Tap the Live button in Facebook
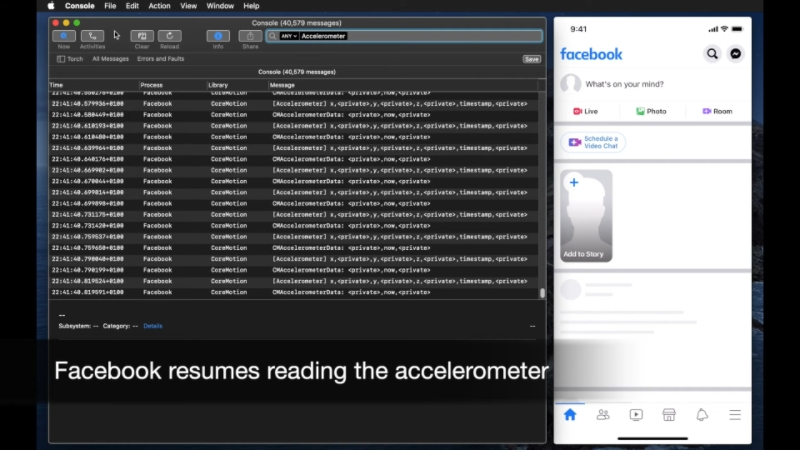Screen dimensions: 800x450 (x=586, y=111)
